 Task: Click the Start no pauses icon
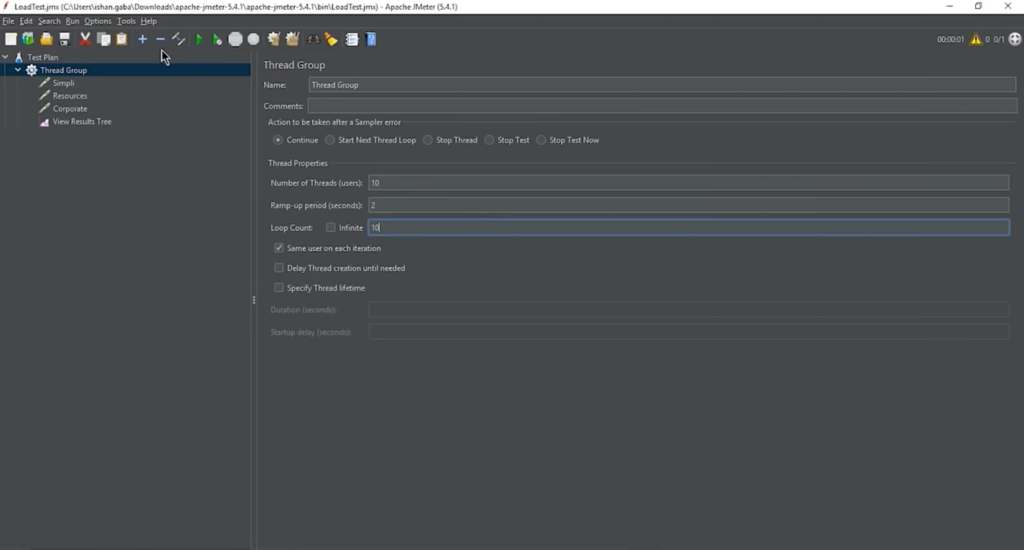click(217, 39)
